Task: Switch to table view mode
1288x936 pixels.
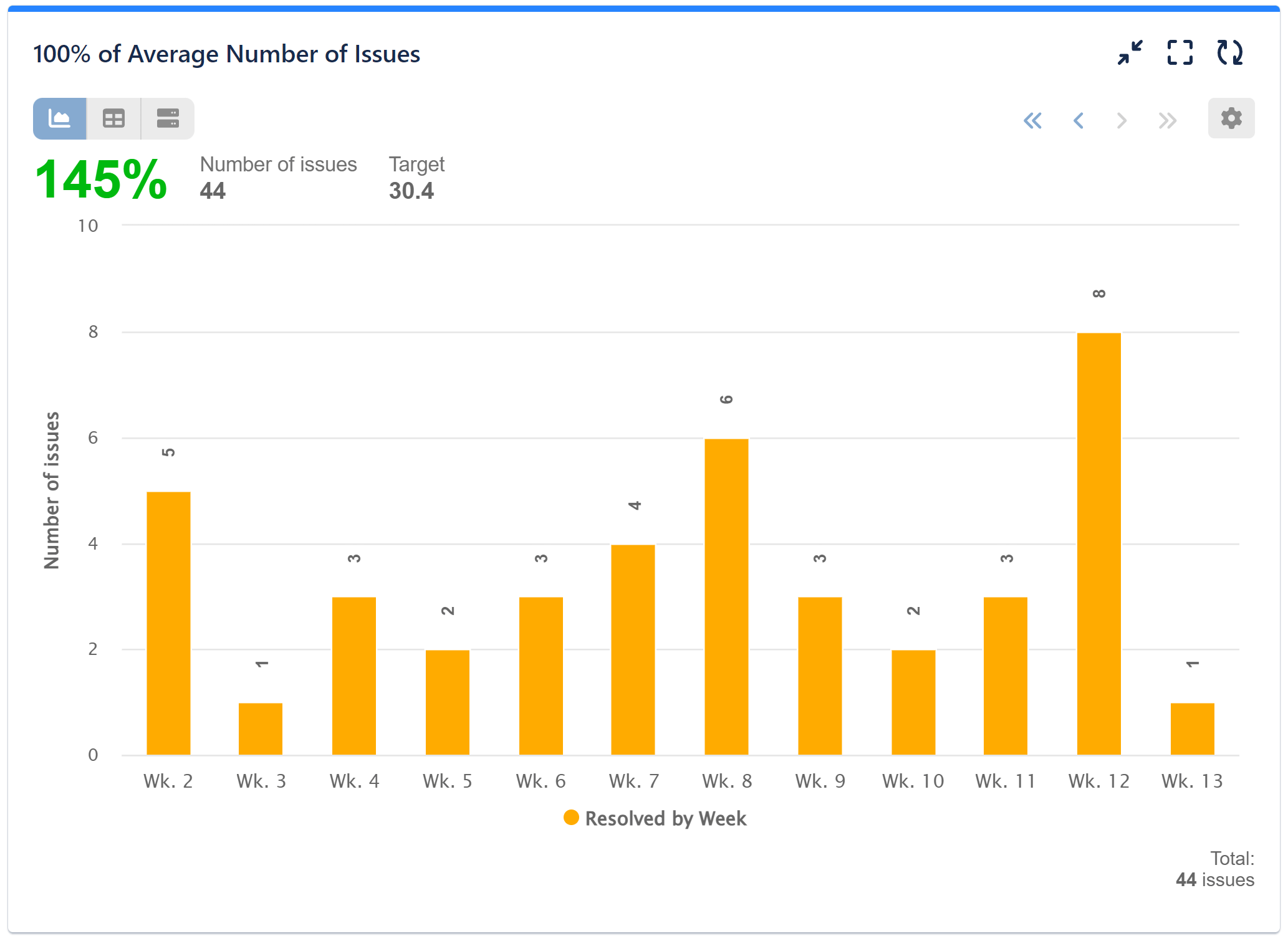Action: tap(113, 118)
